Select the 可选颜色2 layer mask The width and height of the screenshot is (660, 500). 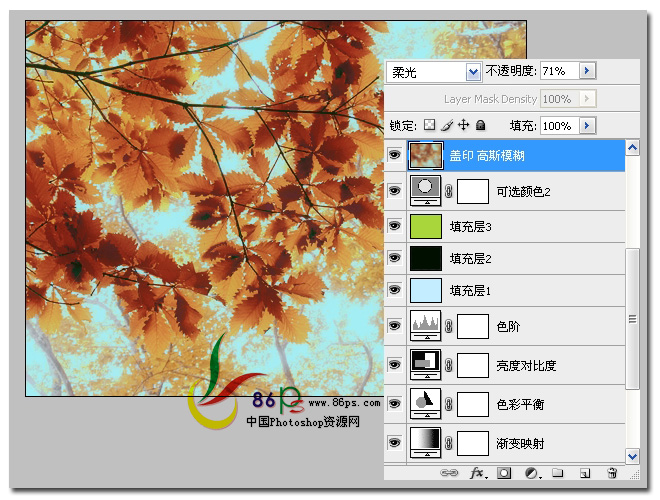click(473, 191)
